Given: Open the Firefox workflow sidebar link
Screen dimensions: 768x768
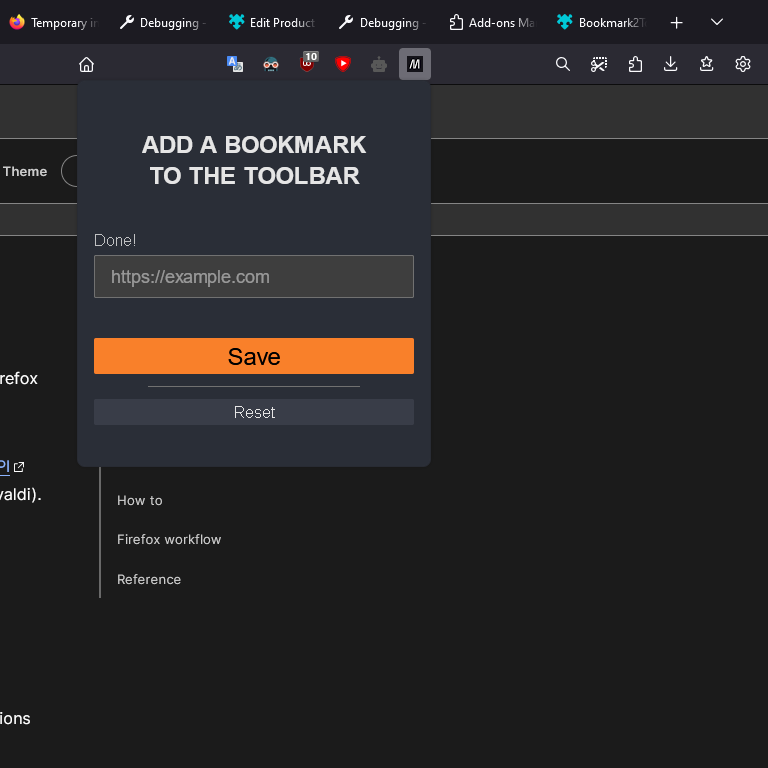Looking at the screenshot, I should tap(169, 539).
